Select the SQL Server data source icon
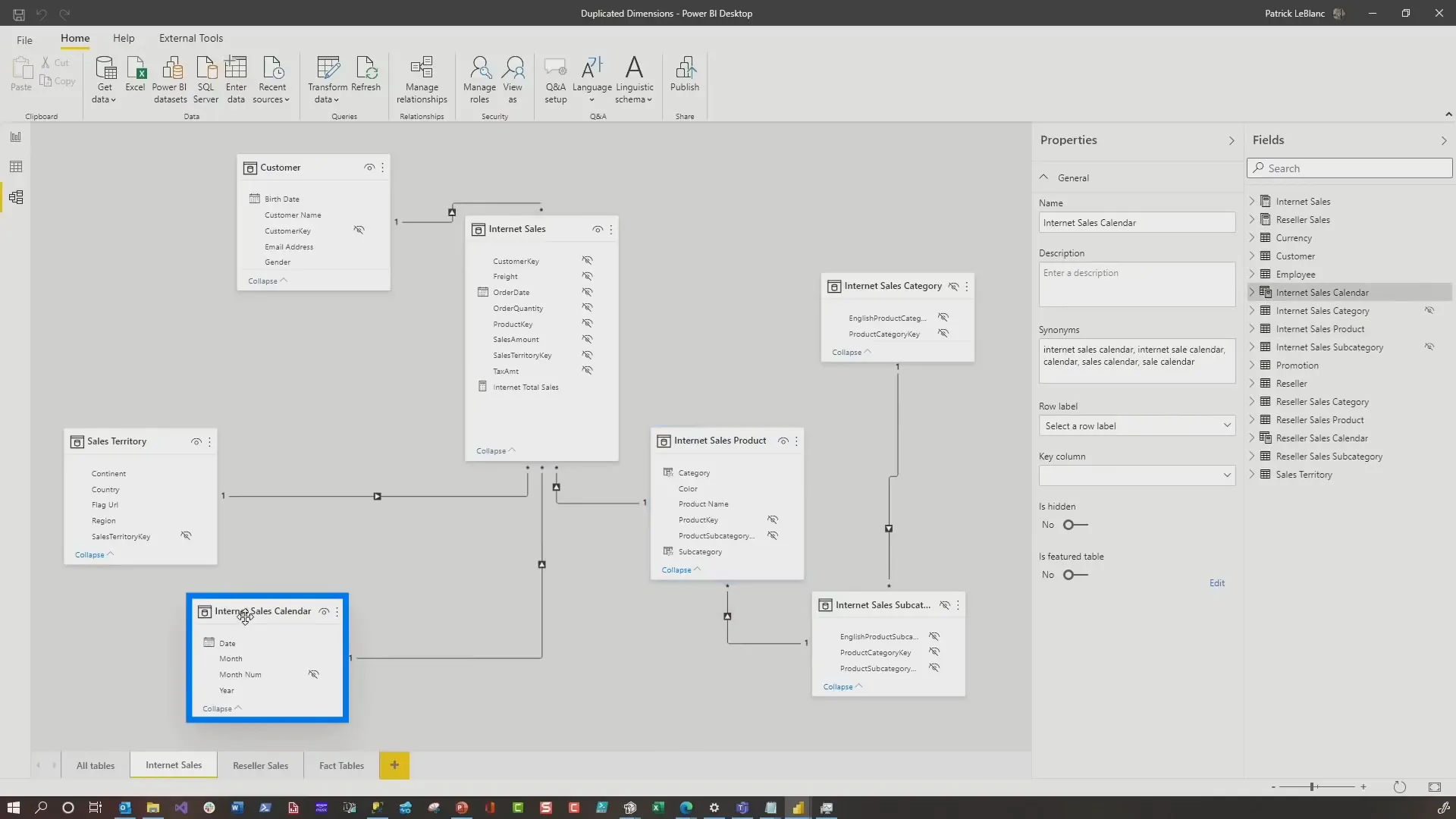Screen dimensions: 1456x819 206,78
